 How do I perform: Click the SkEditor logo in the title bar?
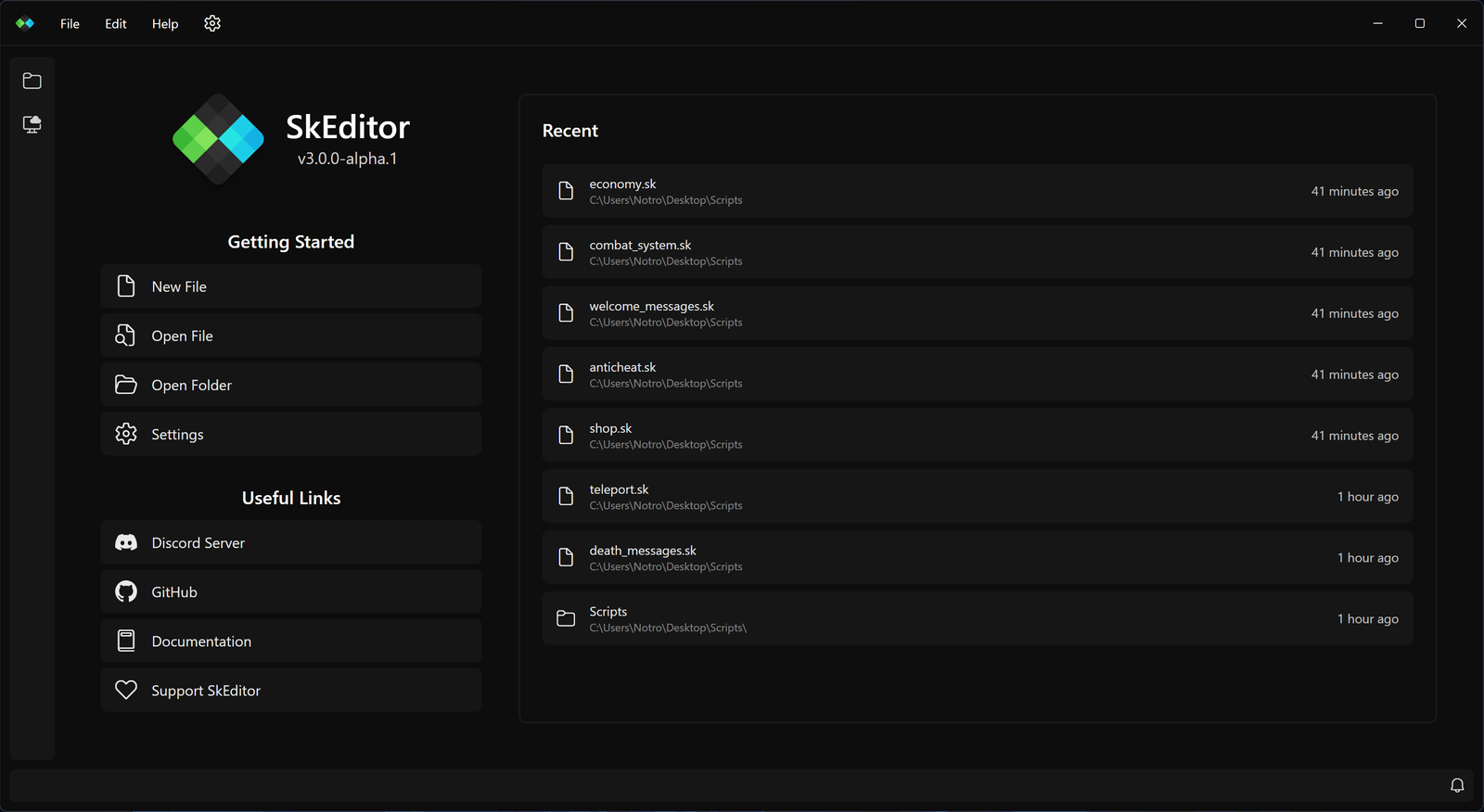tap(25, 24)
